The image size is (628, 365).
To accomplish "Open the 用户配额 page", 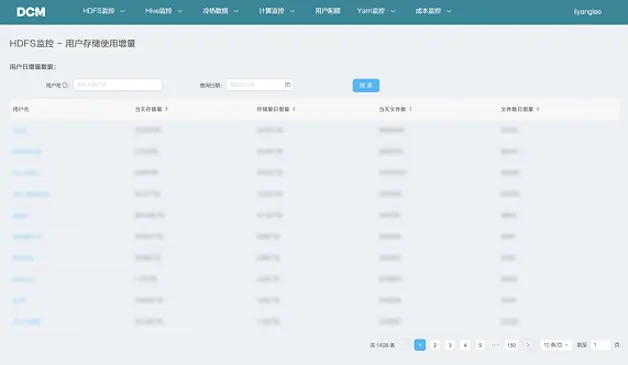I will pos(328,11).
